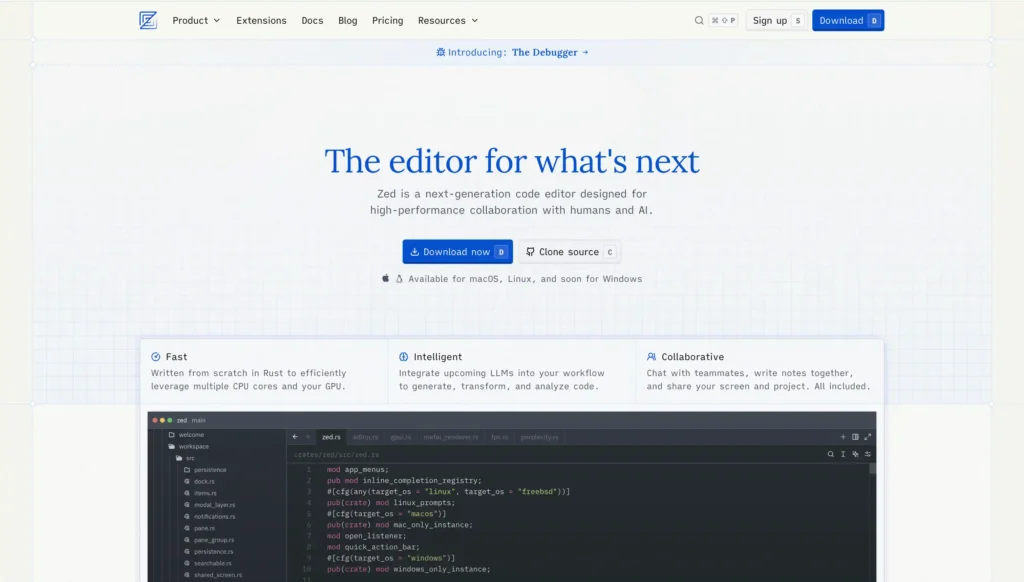Click the split pane icon in the editor
This screenshot has width=1024, height=582.
856,437
